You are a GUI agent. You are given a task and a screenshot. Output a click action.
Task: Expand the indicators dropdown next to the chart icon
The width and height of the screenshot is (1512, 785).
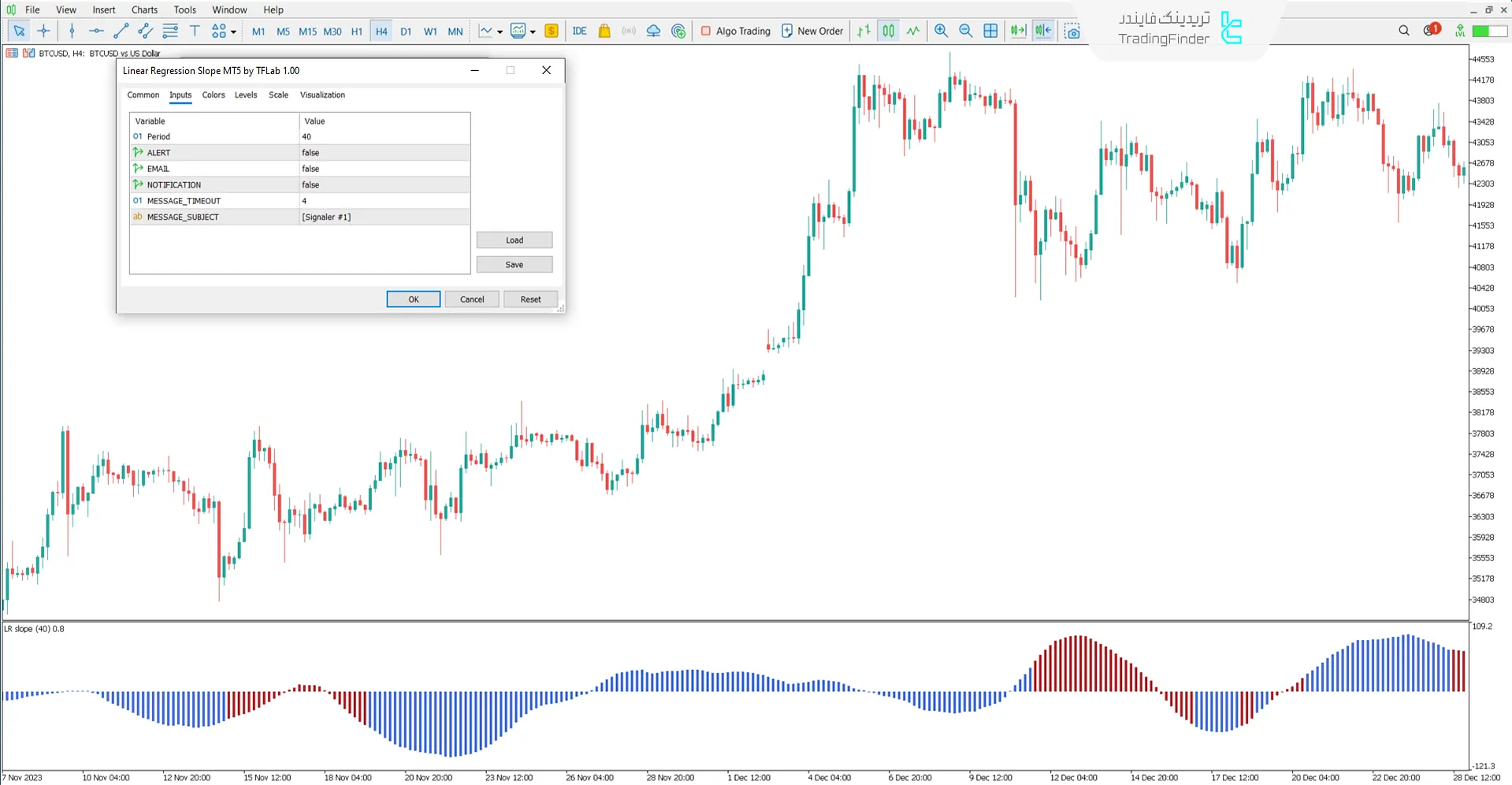click(x=533, y=31)
